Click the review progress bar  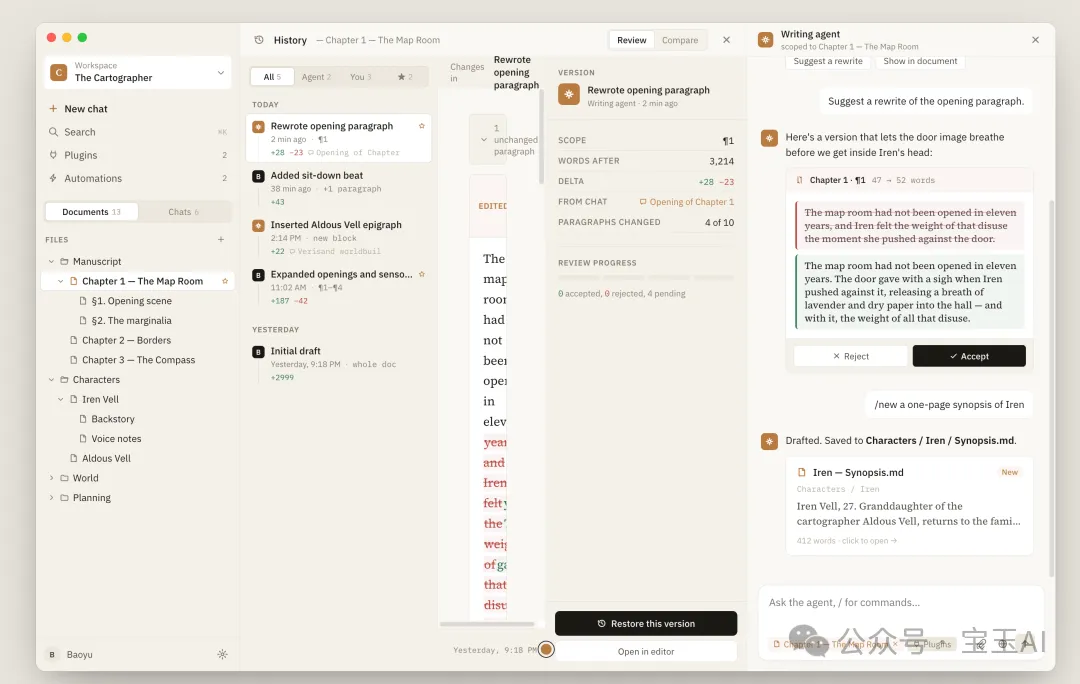[646, 278]
